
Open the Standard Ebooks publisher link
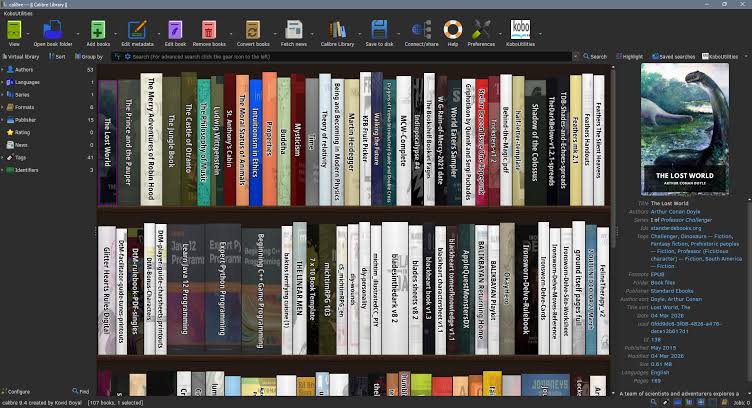click(x=672, y=291)
